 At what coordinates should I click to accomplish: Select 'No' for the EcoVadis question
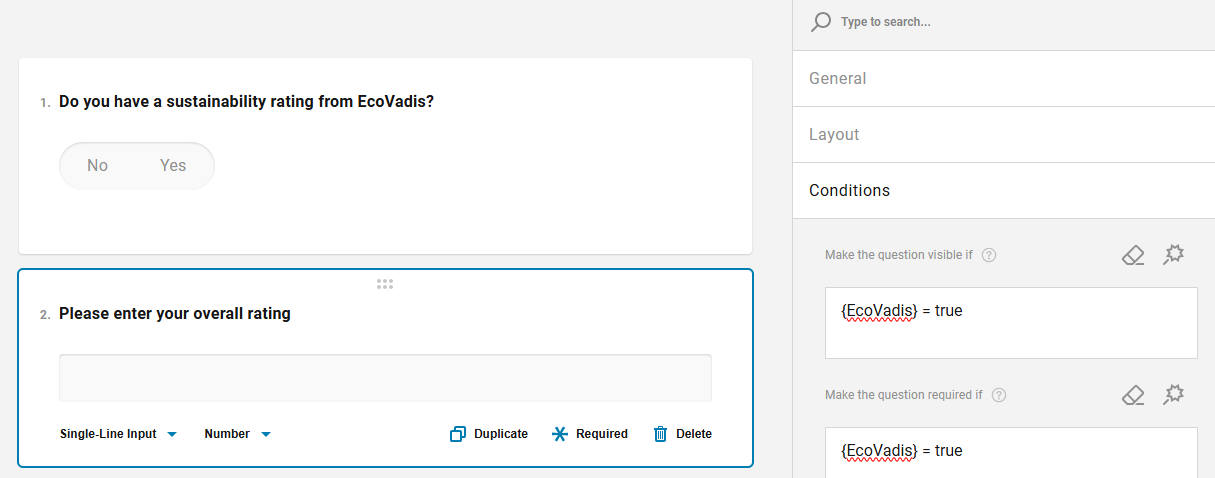(x=97, y=166)
